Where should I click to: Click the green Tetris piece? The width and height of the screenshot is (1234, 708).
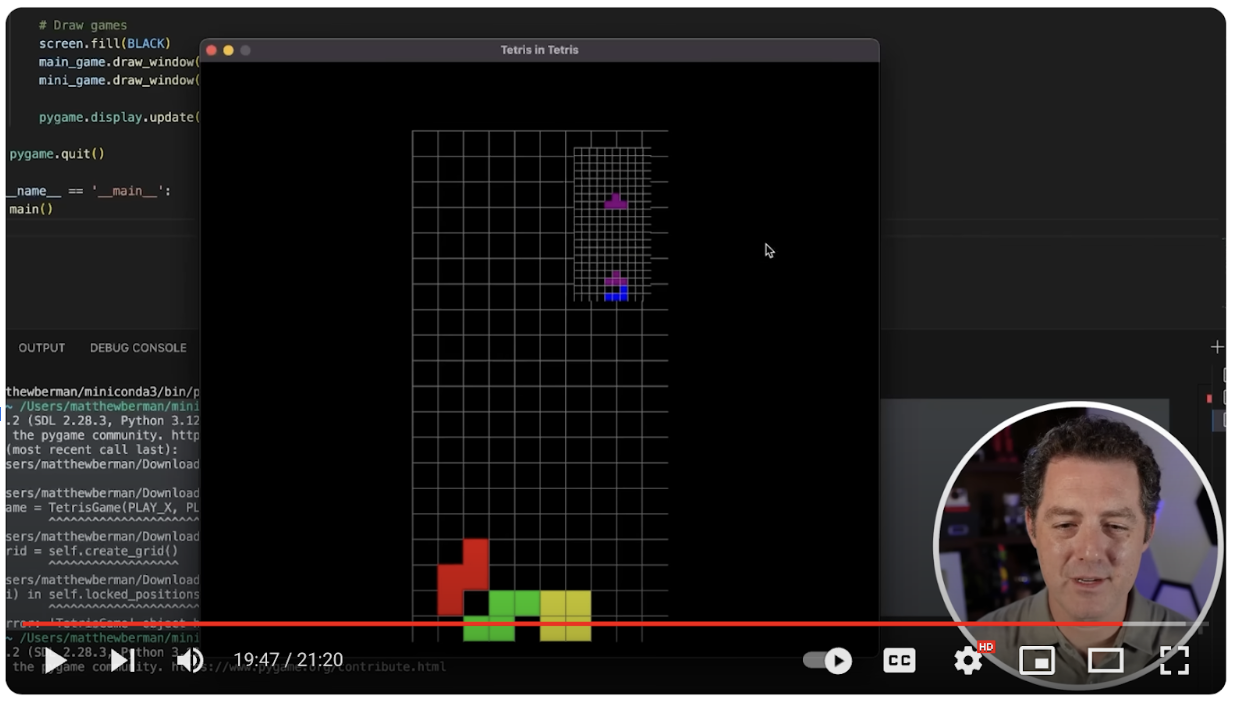[x=502, y=615]
